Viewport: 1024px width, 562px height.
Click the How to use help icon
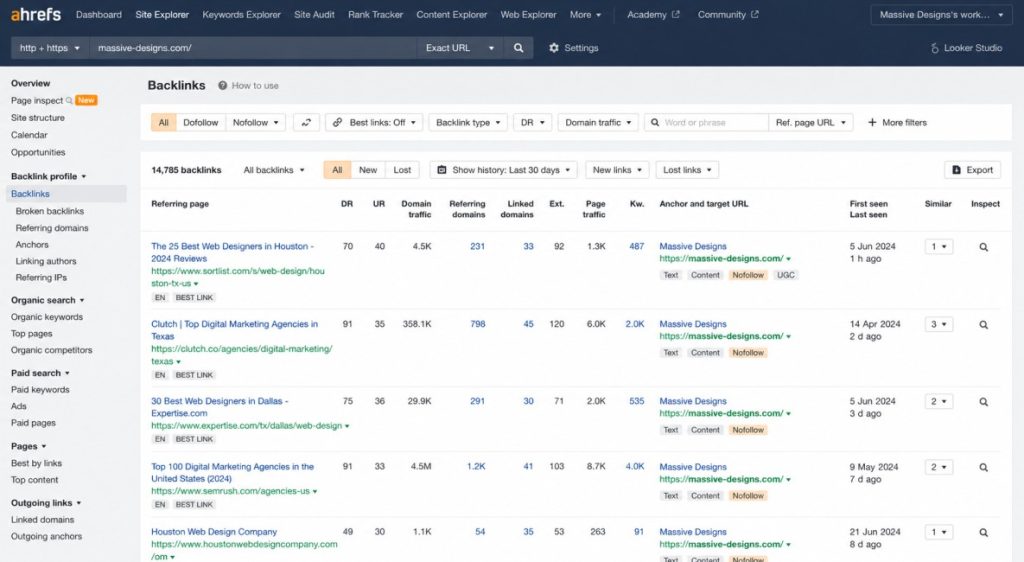223,86
